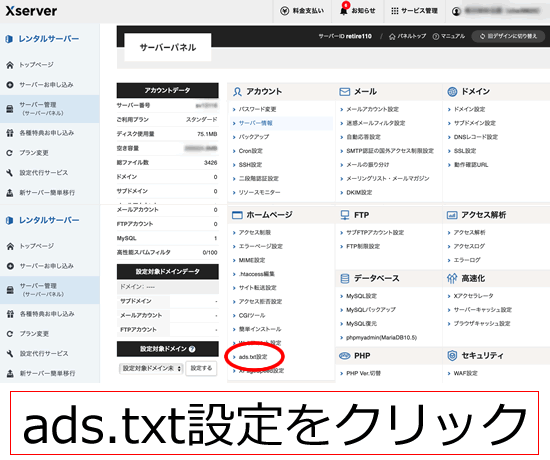This screenshot has width=550, height=460.
Task: Click the help icon beside 設定対象ドメイン
Action: [x=192, y=349]
